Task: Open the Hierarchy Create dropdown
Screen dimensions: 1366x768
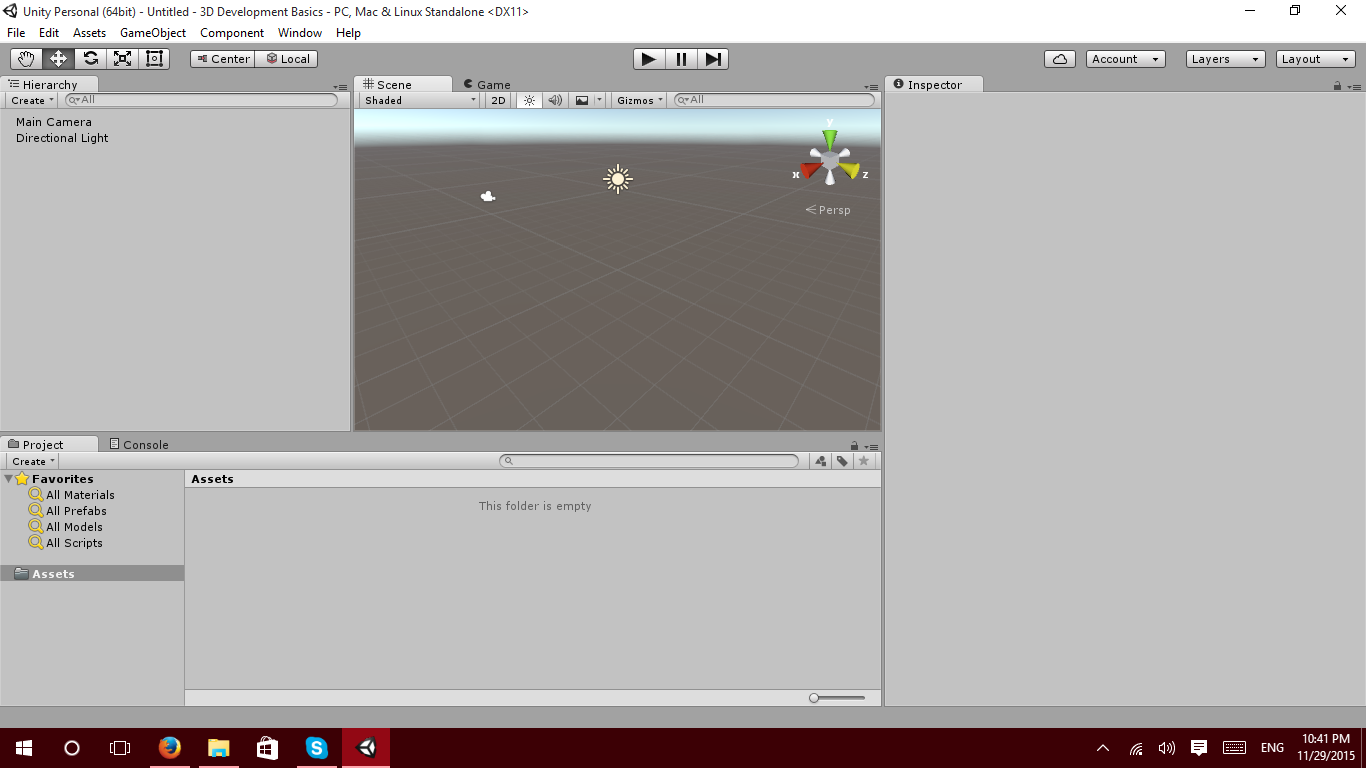Action: tap(32, 100)
